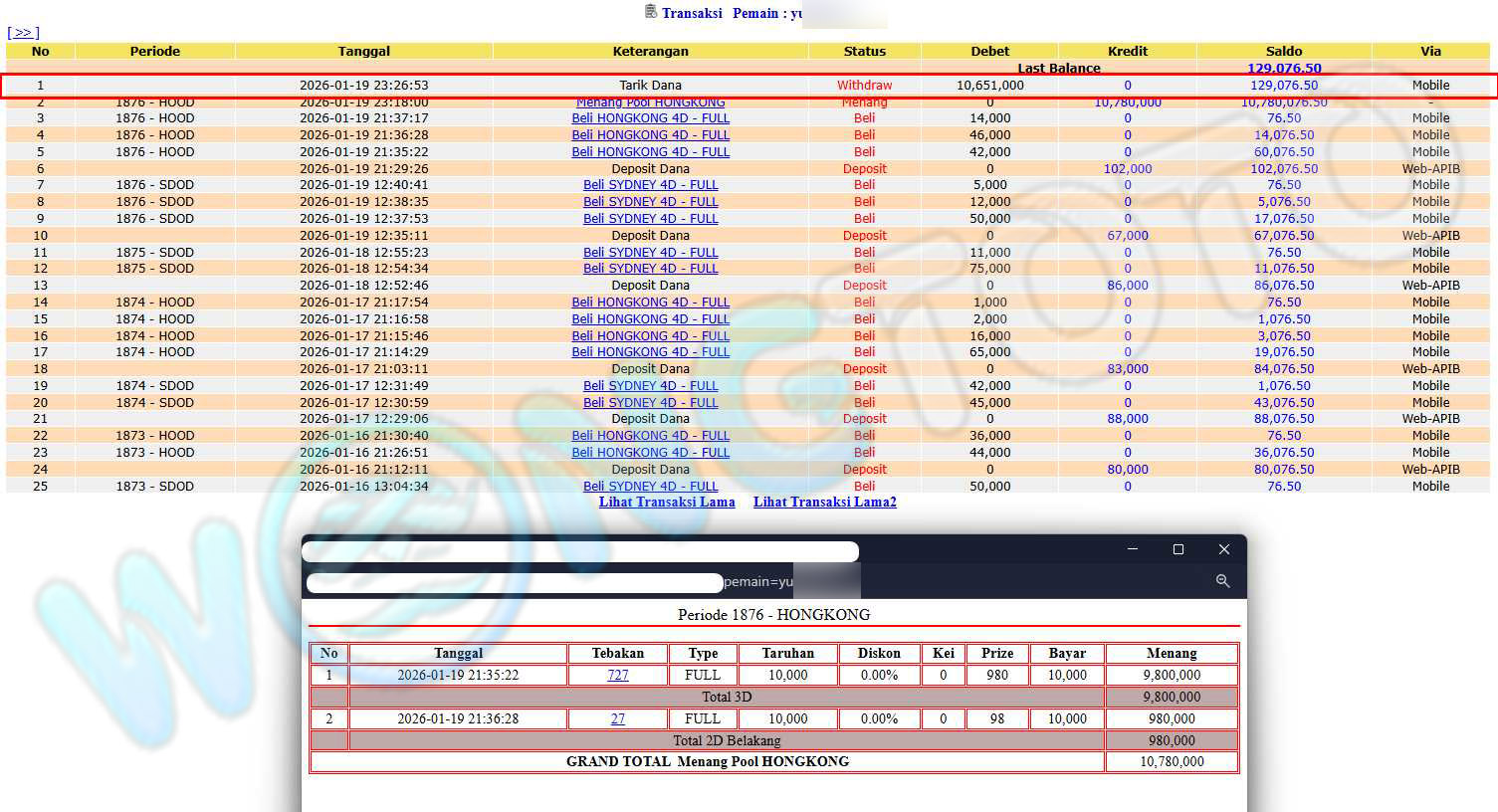Close the Periode 1876 popup window
Viewport: 1498px width, 812px height.
click(1224, 549)
